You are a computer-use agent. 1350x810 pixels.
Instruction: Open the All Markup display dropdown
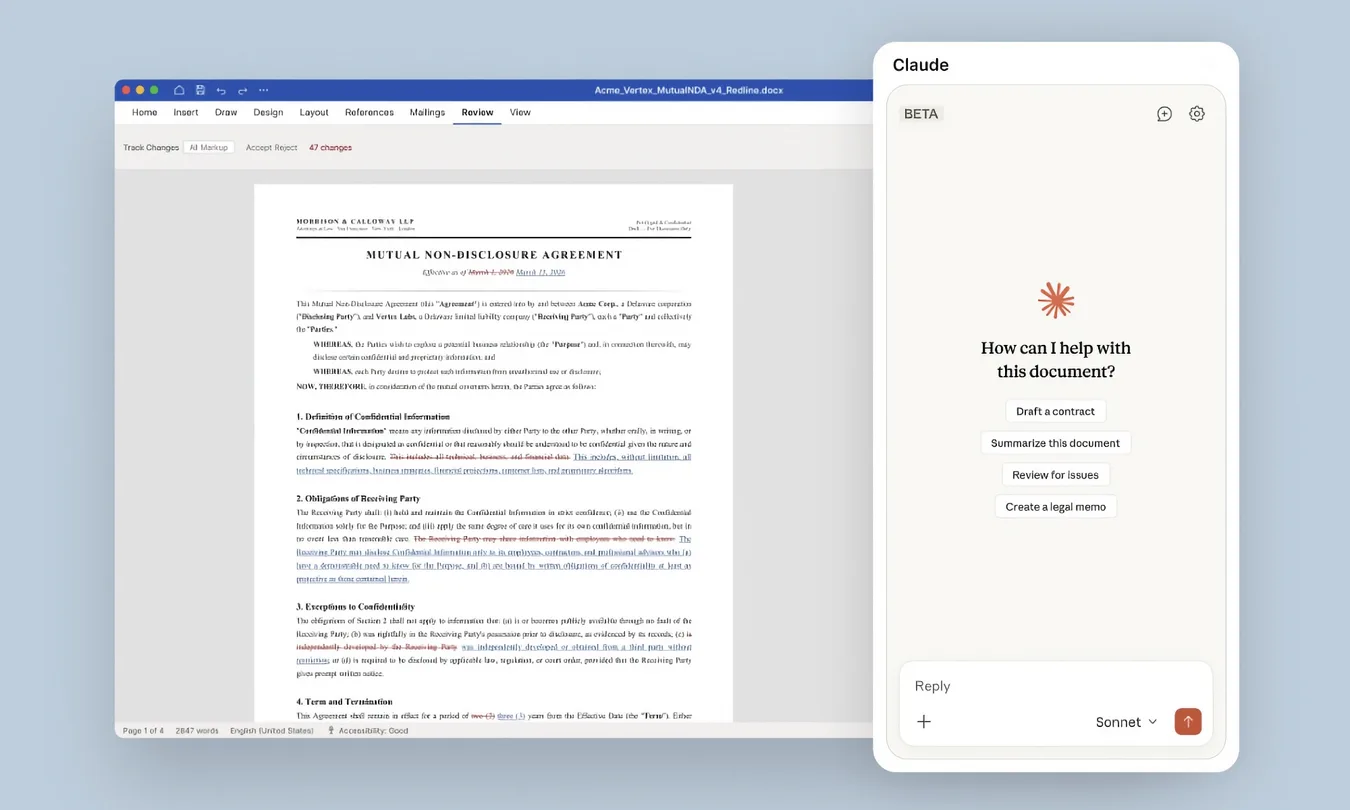208,147
